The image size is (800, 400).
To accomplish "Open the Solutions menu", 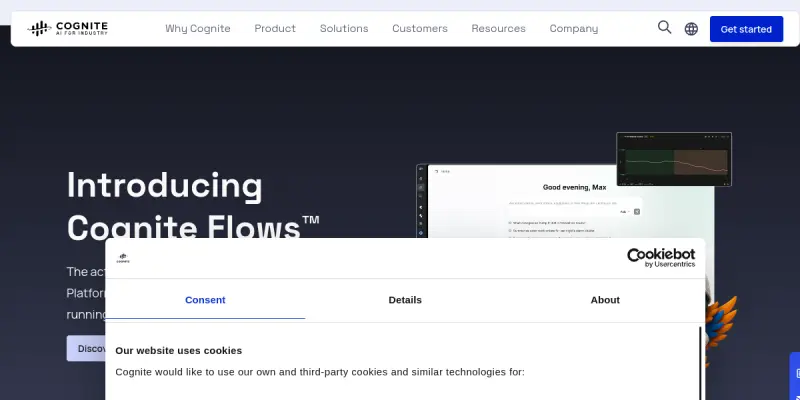I will (x=344, y=29).
